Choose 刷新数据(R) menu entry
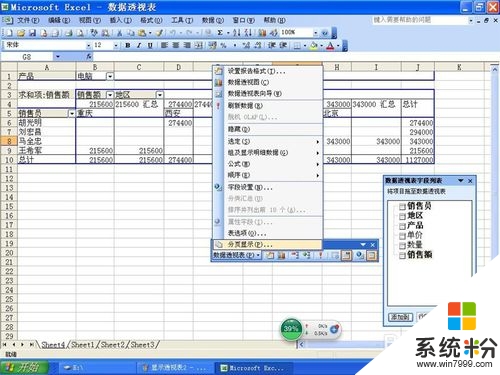Screen dimensions: 500x375 [x=267, y=106]
